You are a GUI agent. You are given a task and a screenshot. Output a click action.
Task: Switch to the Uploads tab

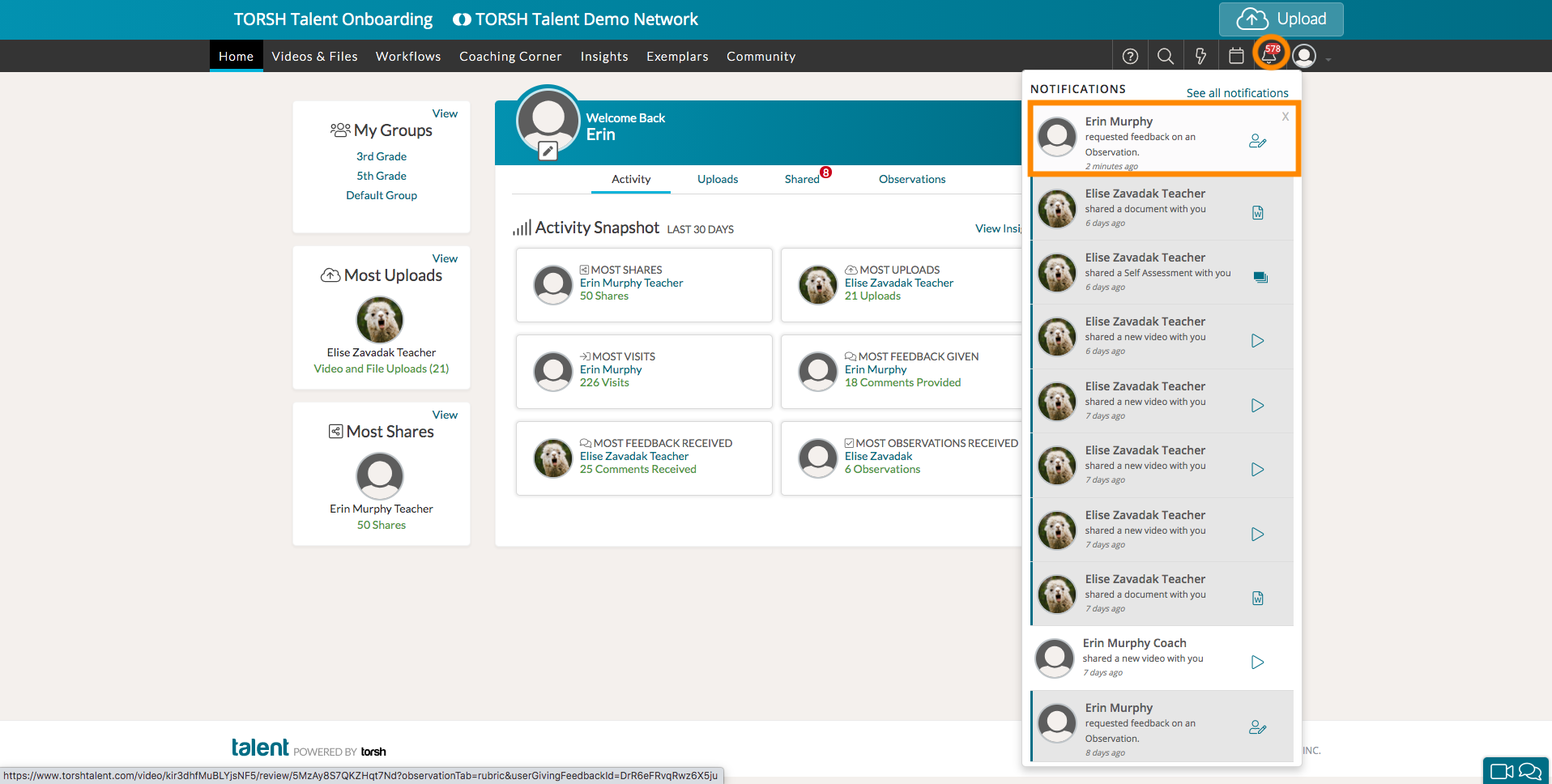[718, 179]
